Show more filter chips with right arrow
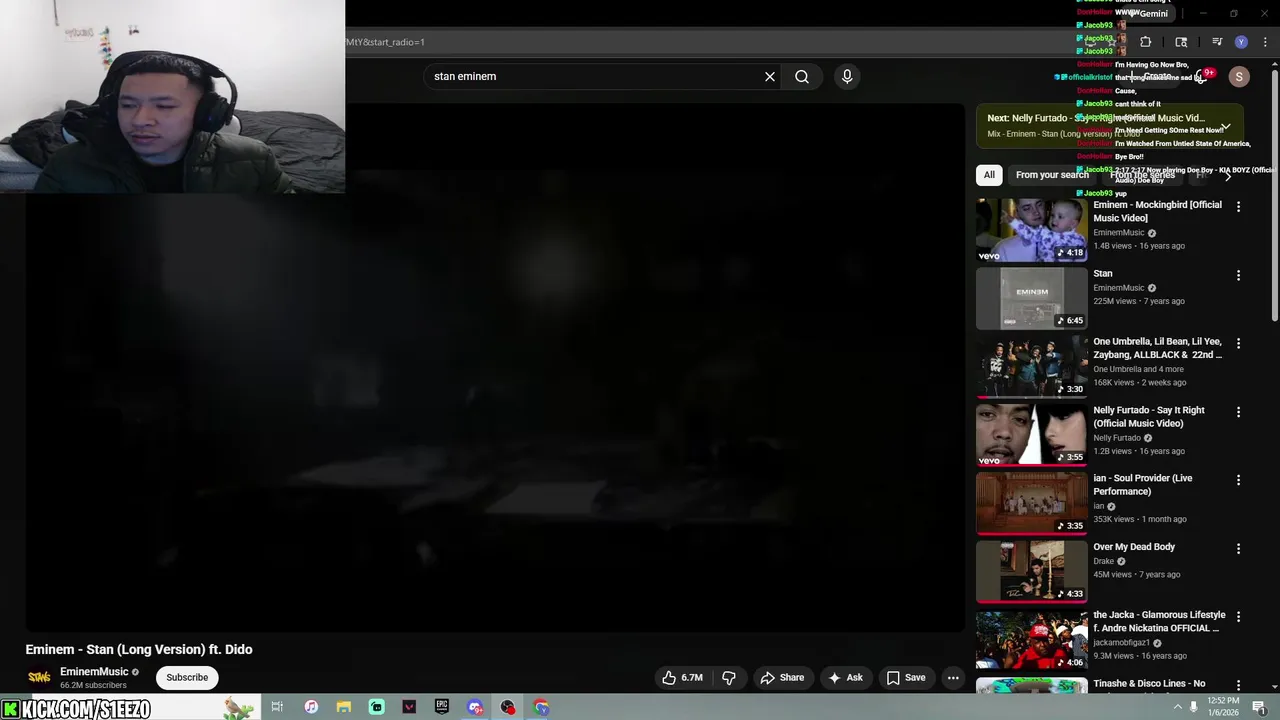The height and width of the screenshot is (720, 1280). [x=1228, y=175]
